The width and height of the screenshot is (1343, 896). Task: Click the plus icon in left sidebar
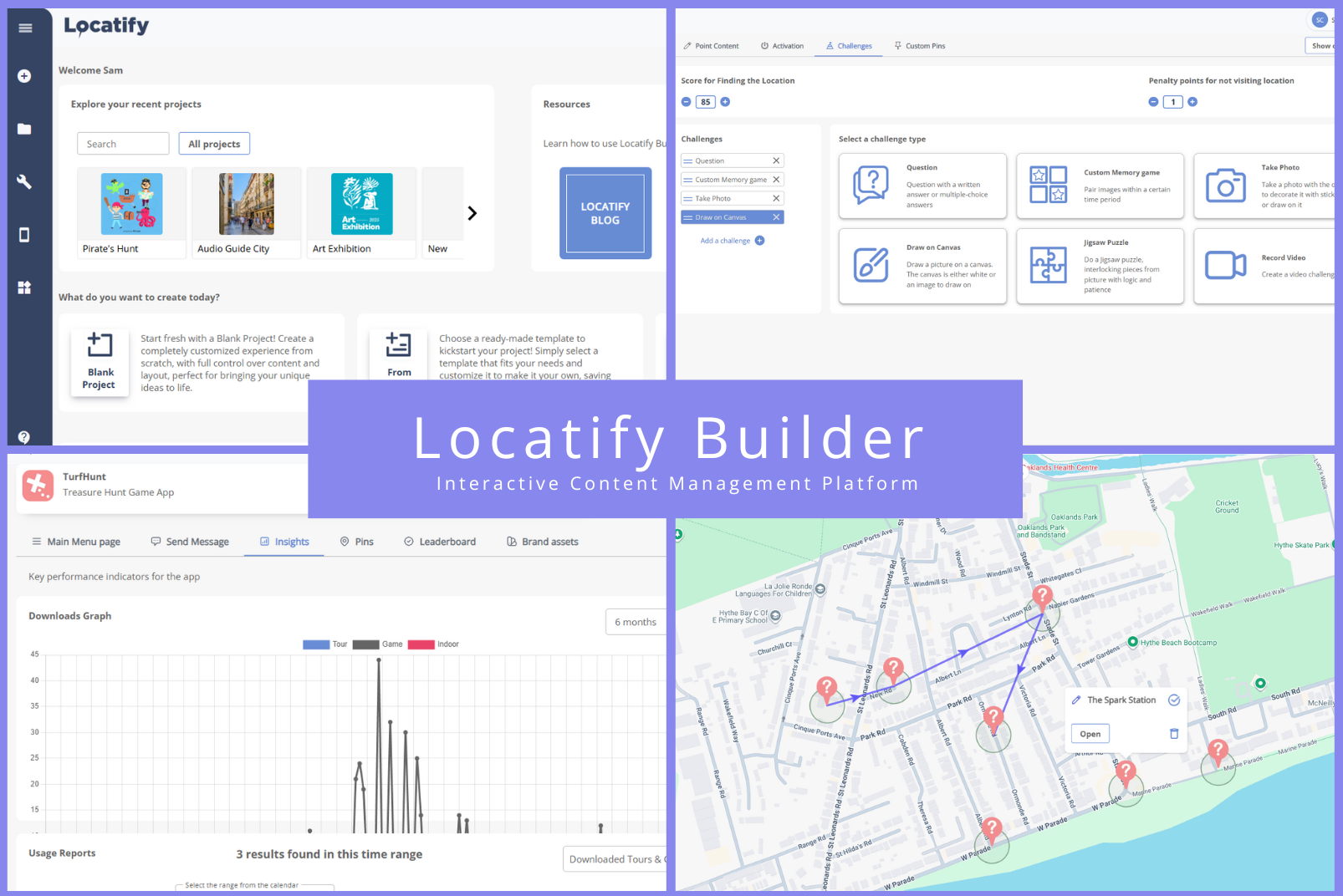25,76
